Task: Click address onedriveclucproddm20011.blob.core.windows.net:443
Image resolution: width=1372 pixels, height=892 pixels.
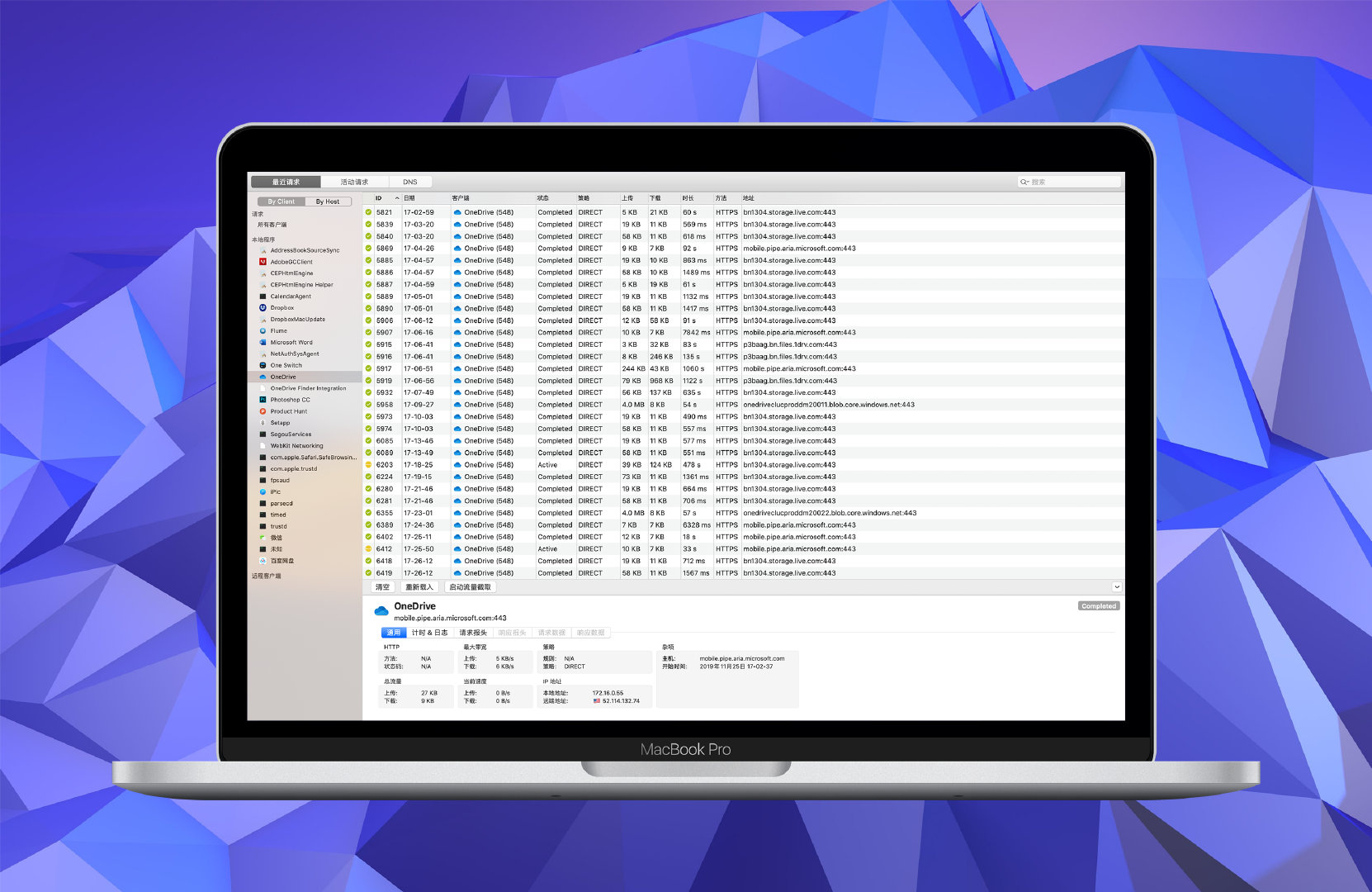Action: point(829,405)
